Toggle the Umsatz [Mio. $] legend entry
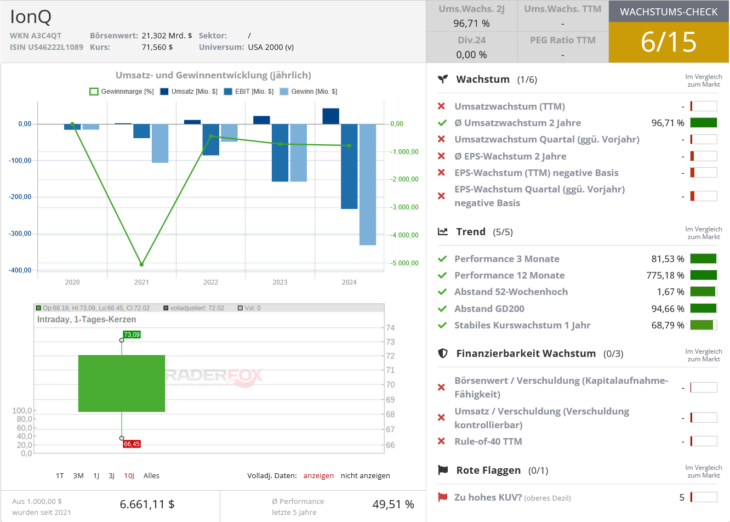This screenshot has height=522, width=730. [189, 92]
